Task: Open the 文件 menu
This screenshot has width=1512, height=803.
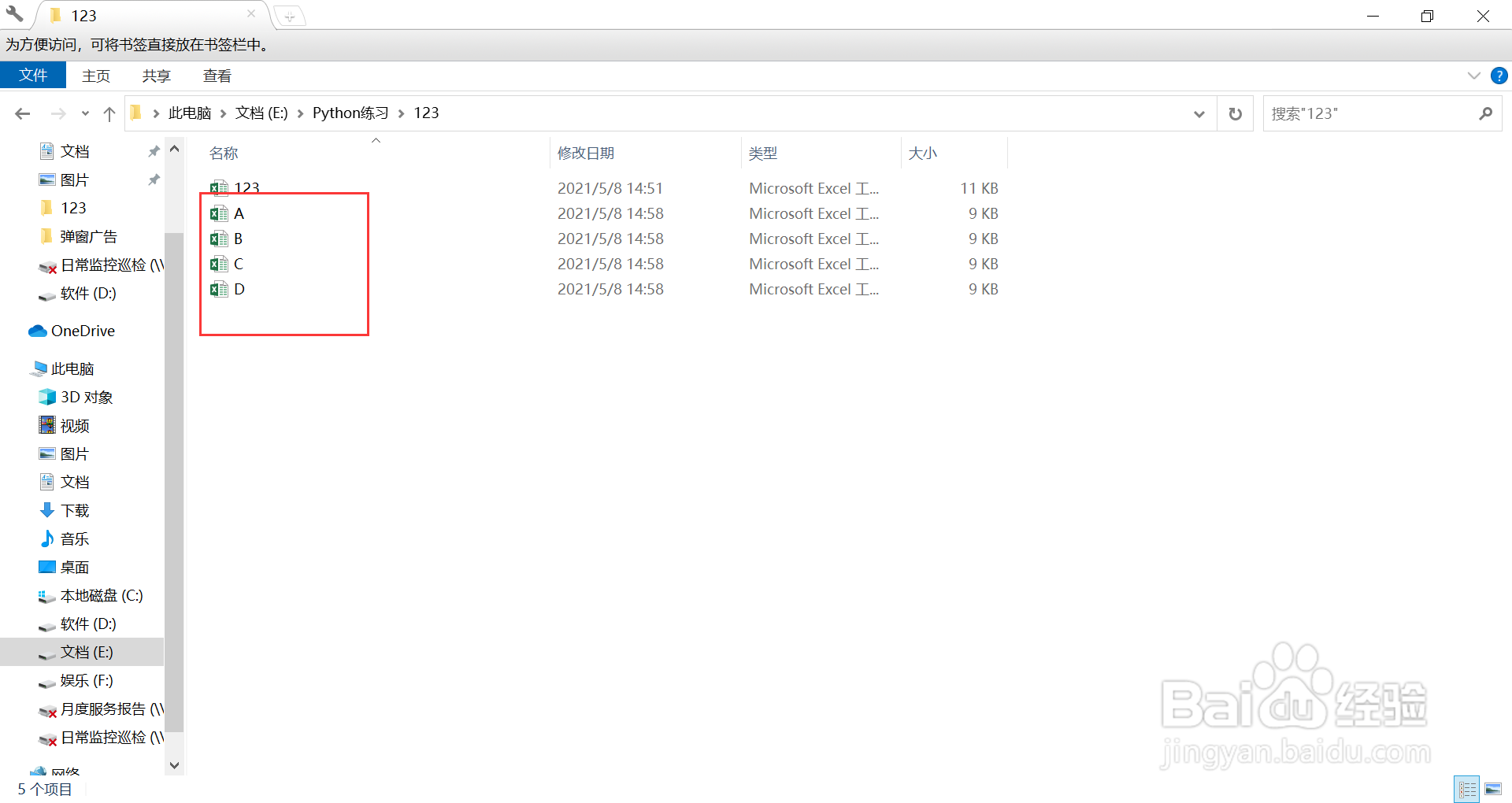Action: click(33, 76)
